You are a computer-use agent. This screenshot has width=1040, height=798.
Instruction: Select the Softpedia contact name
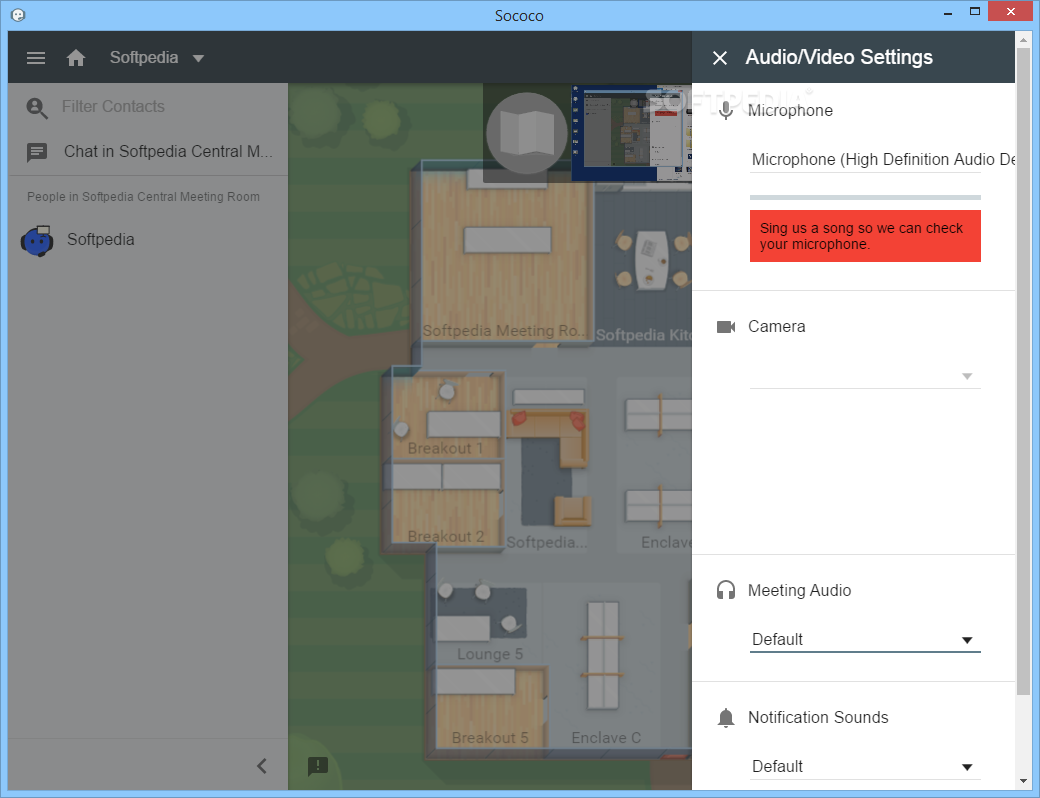(x=101, y=239)
